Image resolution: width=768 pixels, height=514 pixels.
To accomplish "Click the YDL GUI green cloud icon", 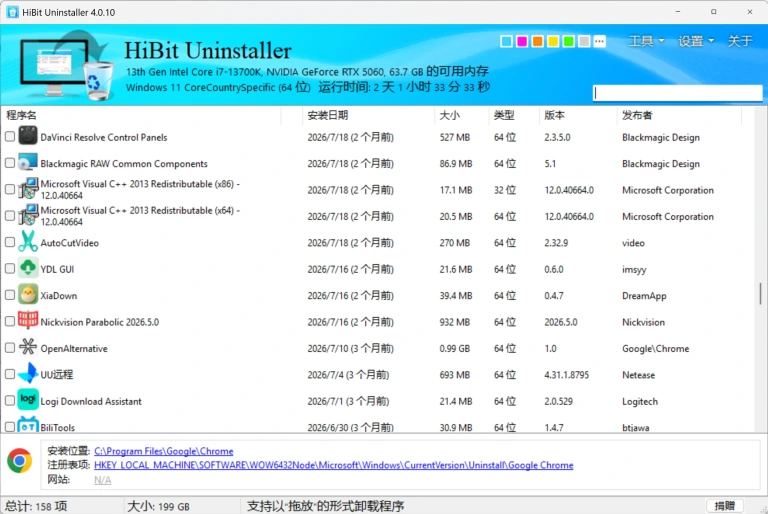I will coord(28,268).
